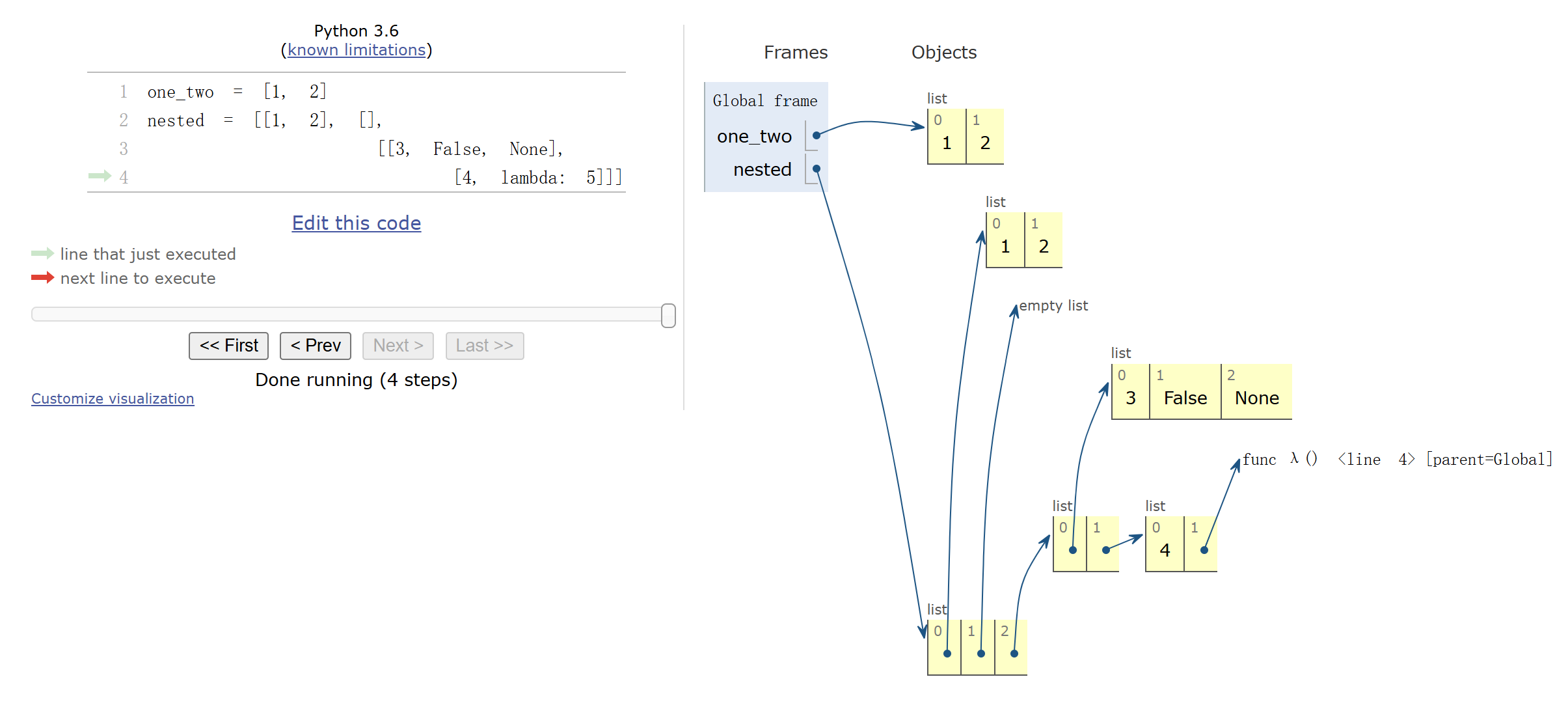Click the Frames column heading

click(796, 52)
